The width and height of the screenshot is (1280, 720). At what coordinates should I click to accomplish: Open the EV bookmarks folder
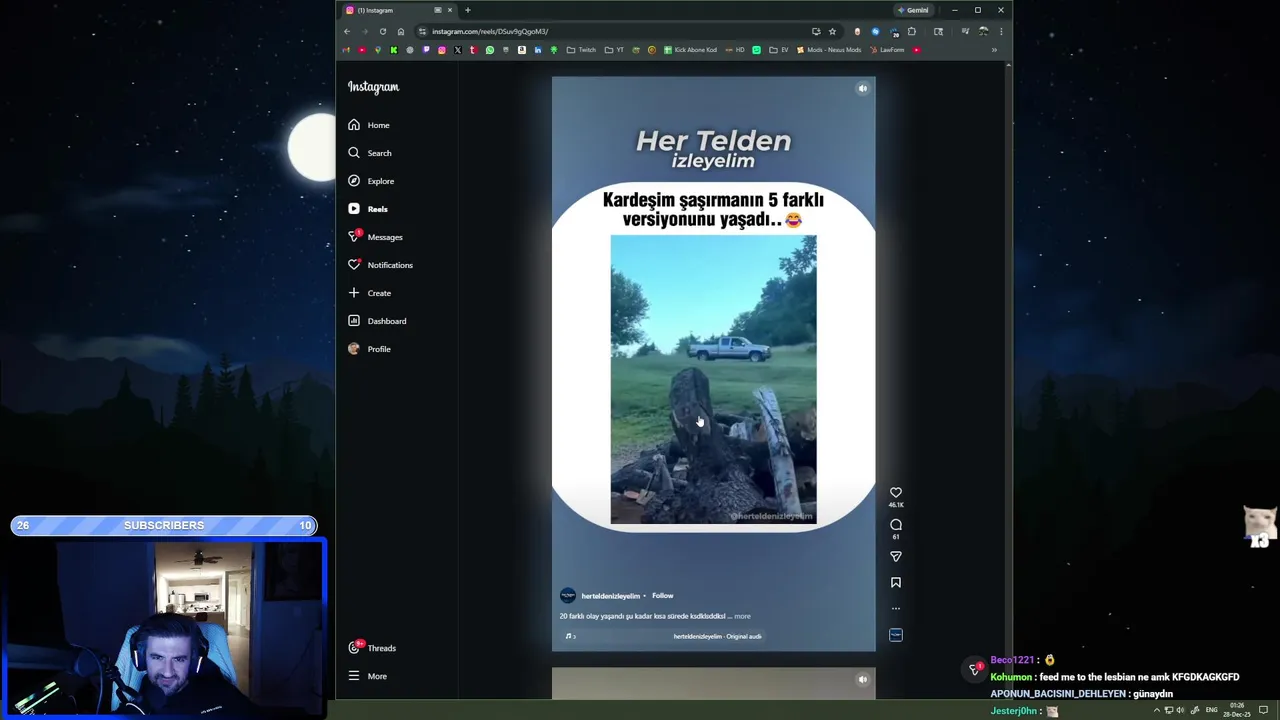(779, 50)
